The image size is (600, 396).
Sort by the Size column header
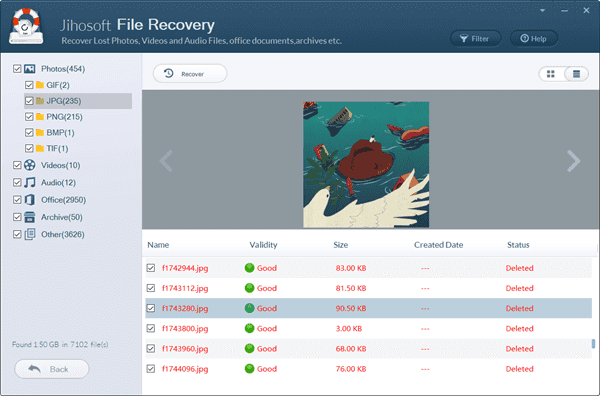click(341, 245)
